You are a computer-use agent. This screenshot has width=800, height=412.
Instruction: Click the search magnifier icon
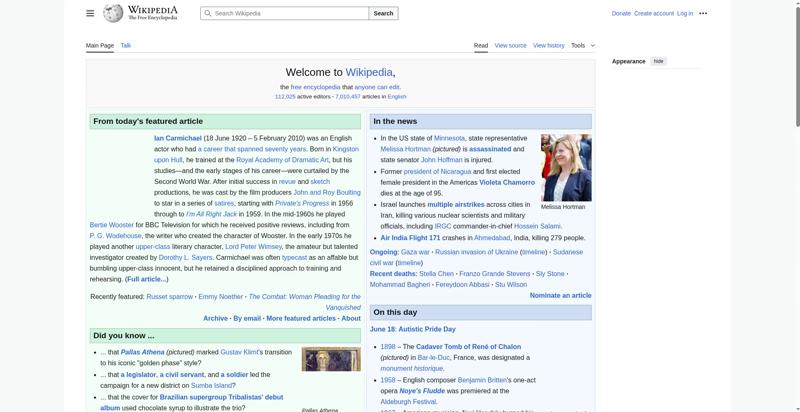click(x=207, y=13)
